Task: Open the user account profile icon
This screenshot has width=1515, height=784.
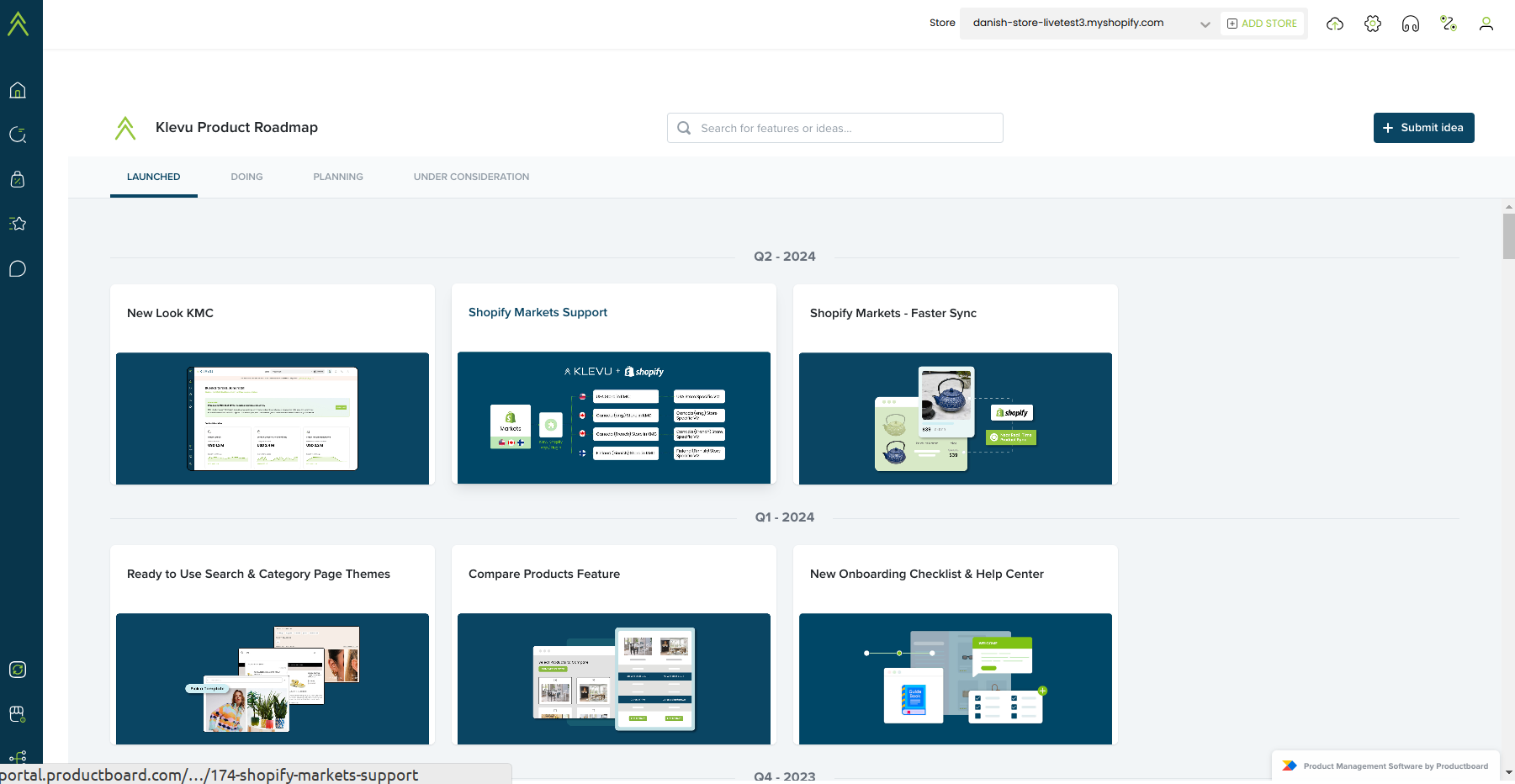Action: tap(1486, 24)
